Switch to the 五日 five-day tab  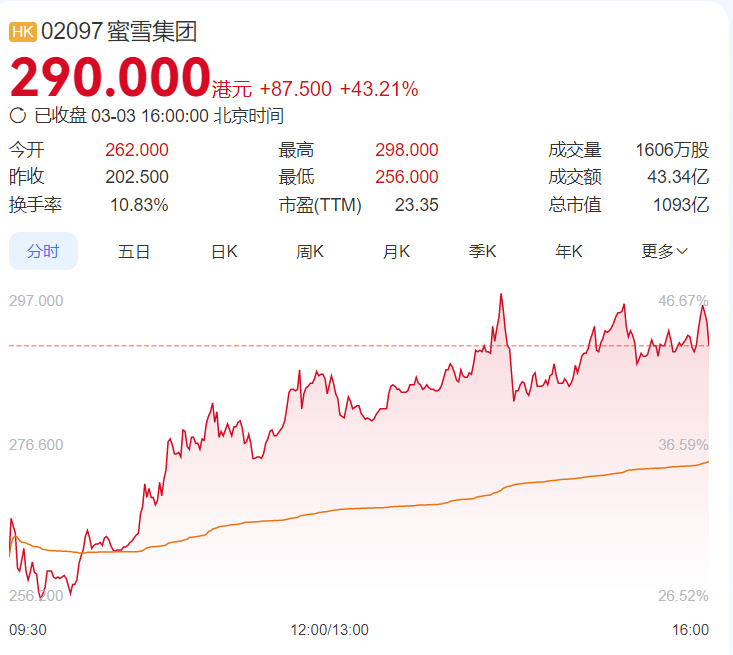tap(133, 252)
